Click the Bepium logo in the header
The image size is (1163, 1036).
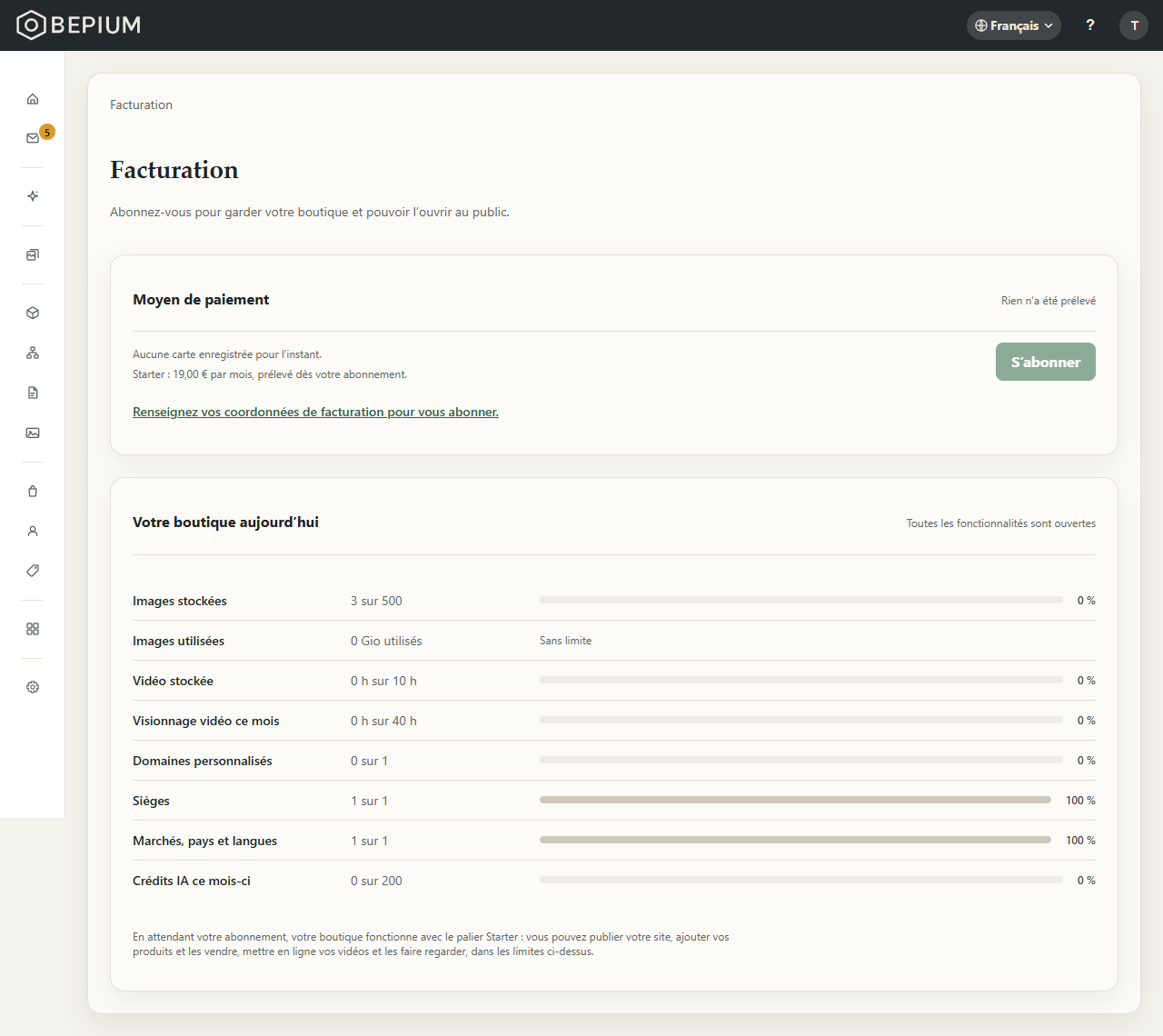coord(79,25)
